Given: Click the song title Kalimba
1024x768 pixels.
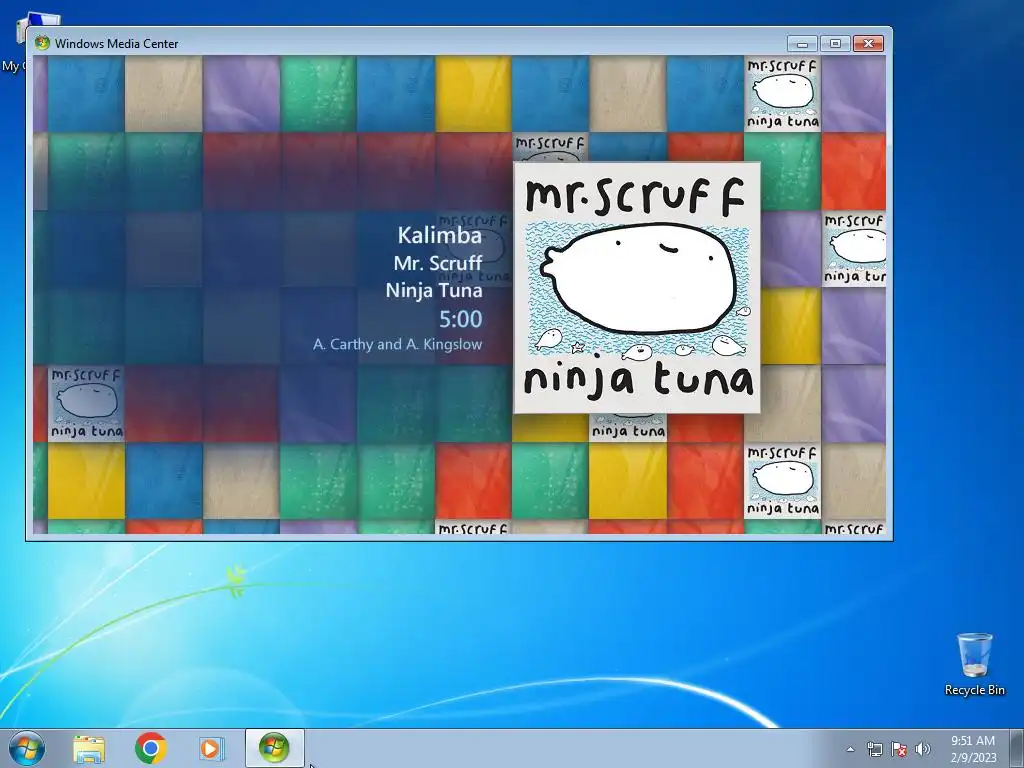Looking at the screenshot, I should click(440, 235).
